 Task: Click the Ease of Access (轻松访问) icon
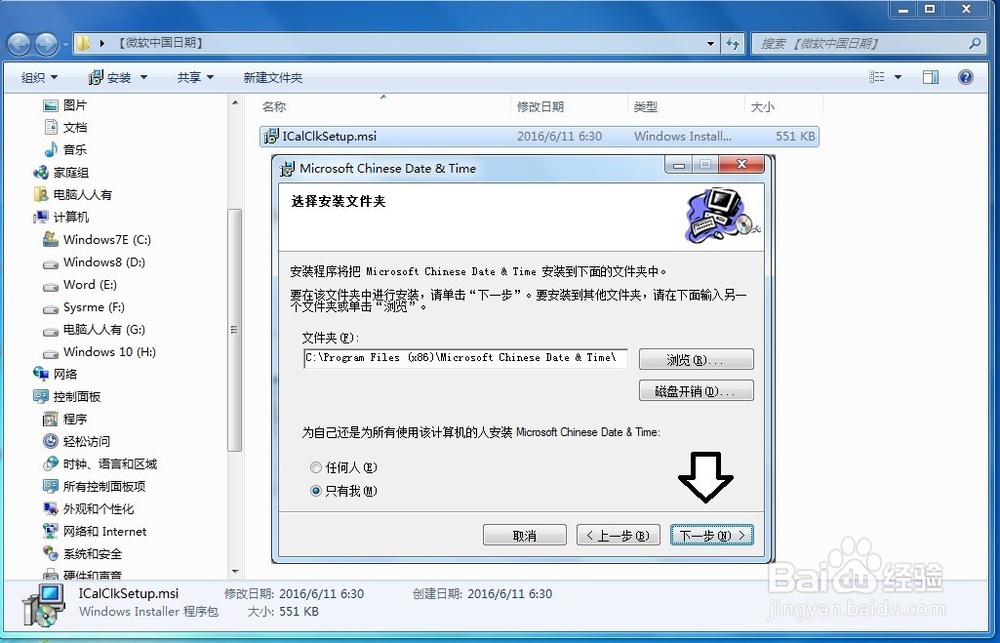[50, 441]
